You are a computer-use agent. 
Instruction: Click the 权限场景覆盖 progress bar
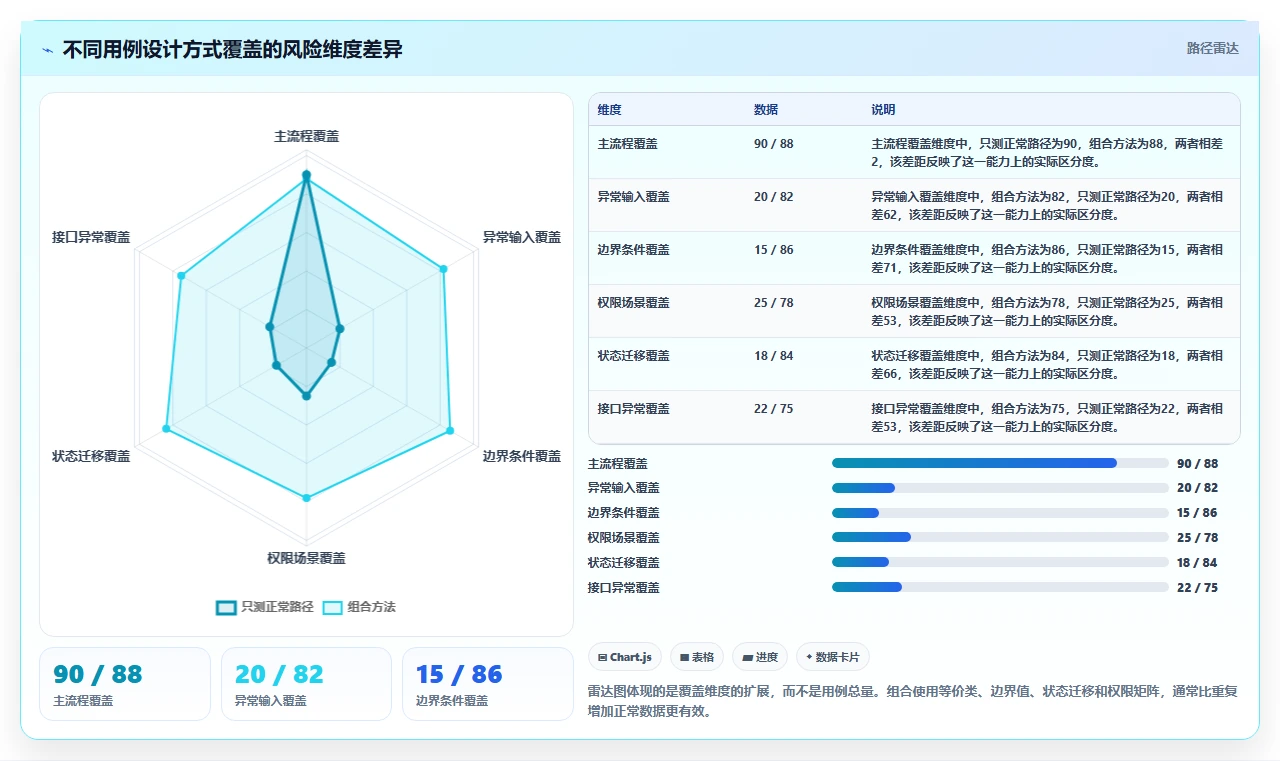pos(1000,537)
